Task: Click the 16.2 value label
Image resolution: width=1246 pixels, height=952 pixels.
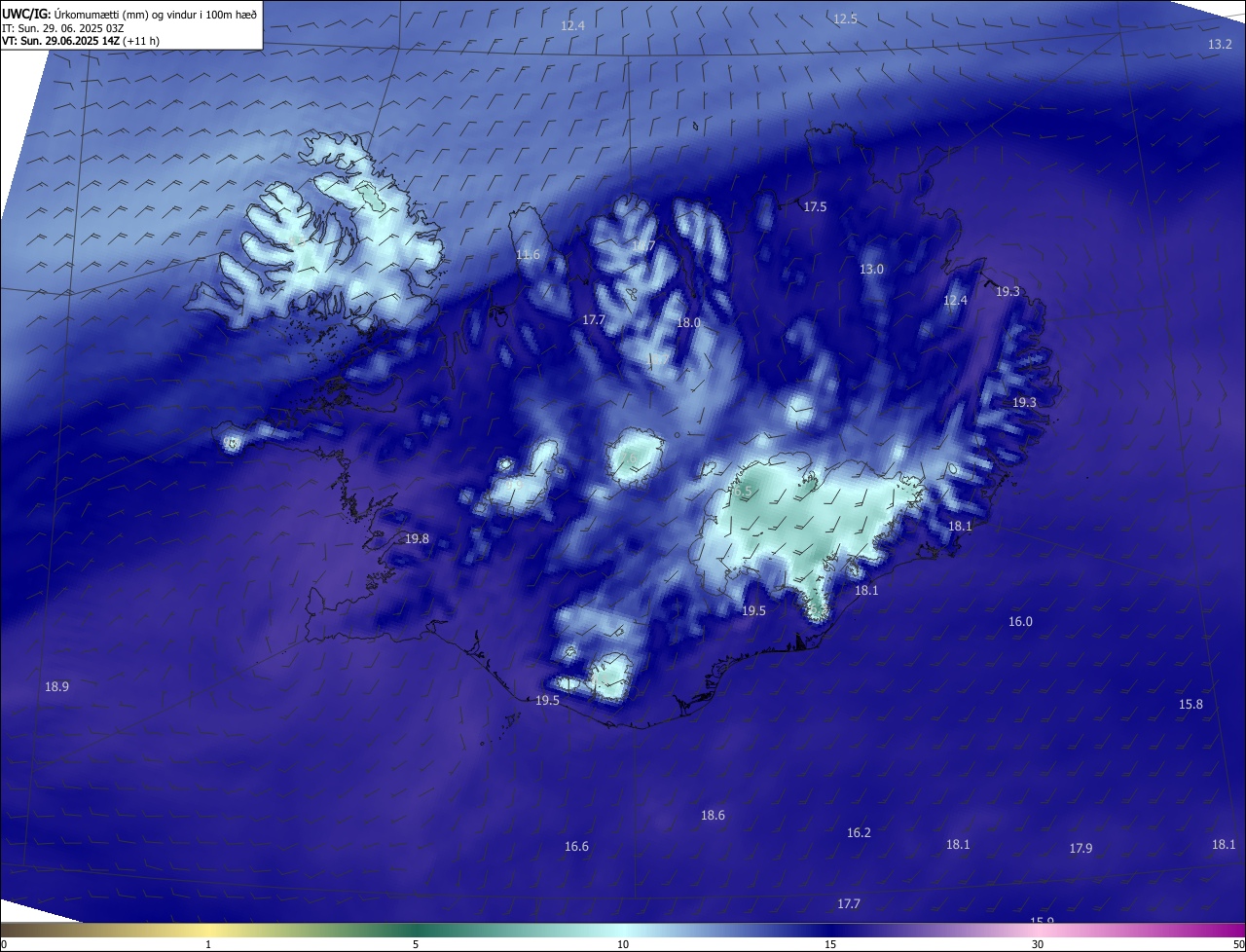Action: pos(859,833)
